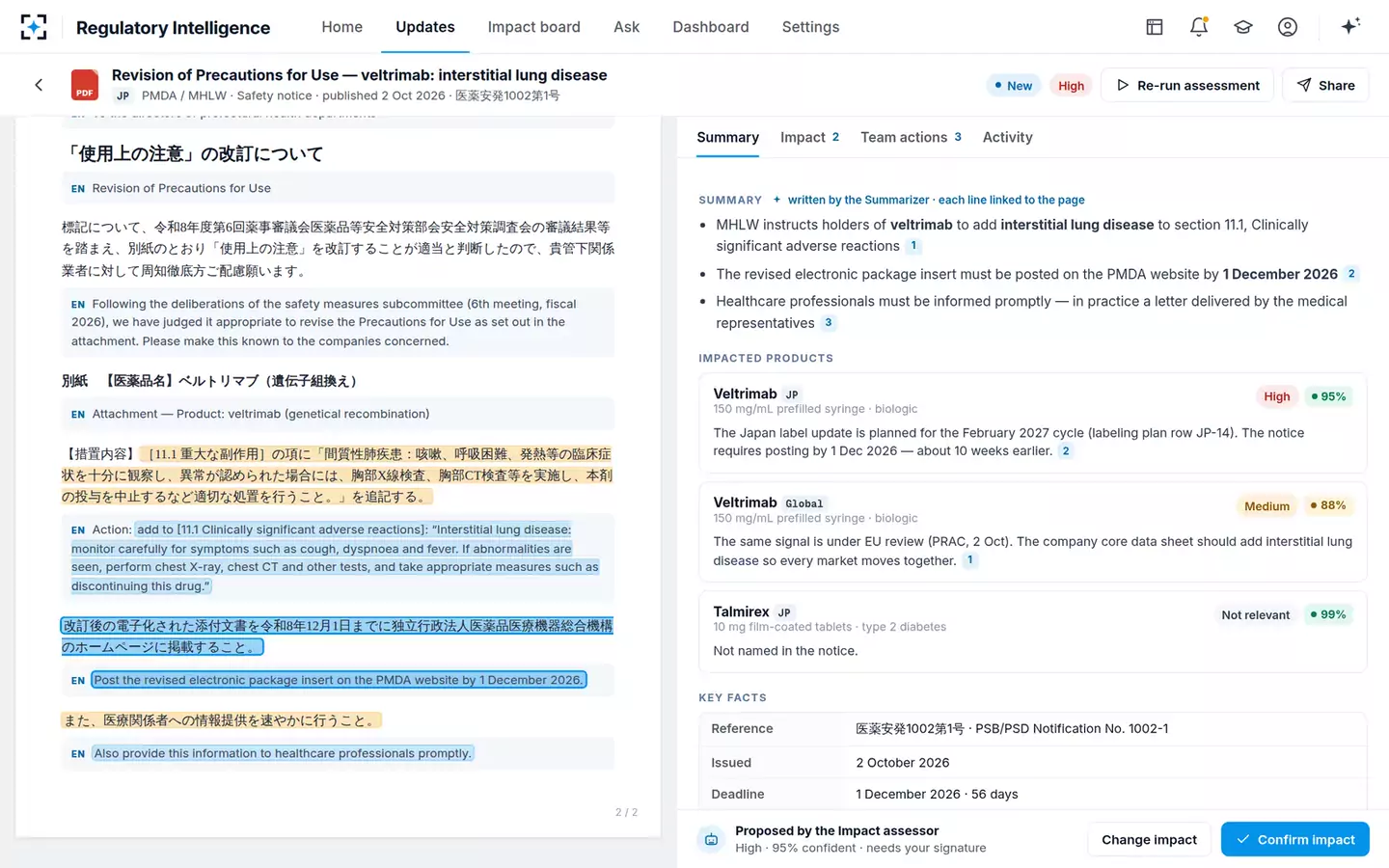1389x868 pixels.
Task: Open citation 2 in Veltrimab JP card
Action: click(x=1065, y=450)
